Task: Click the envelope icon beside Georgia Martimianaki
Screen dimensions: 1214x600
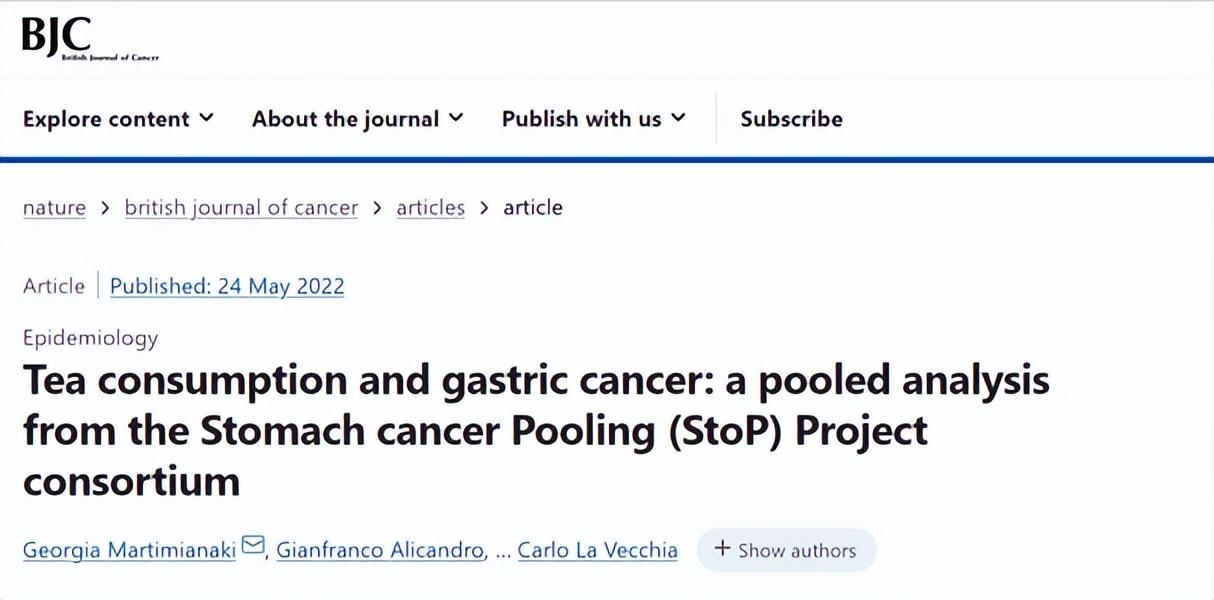Action: click(x=253, y=546)
